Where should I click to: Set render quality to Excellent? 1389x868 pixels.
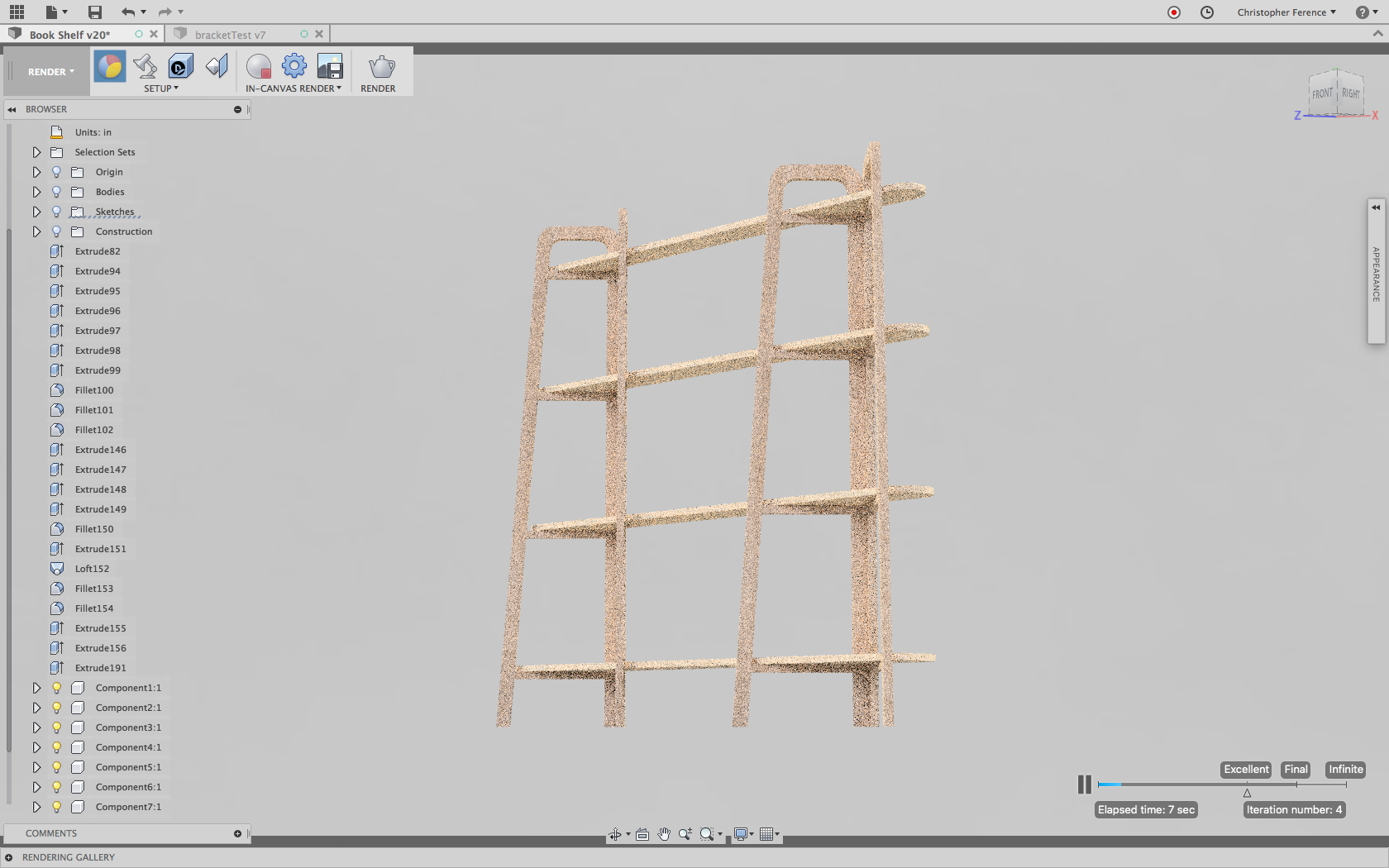pos(1246,770)
